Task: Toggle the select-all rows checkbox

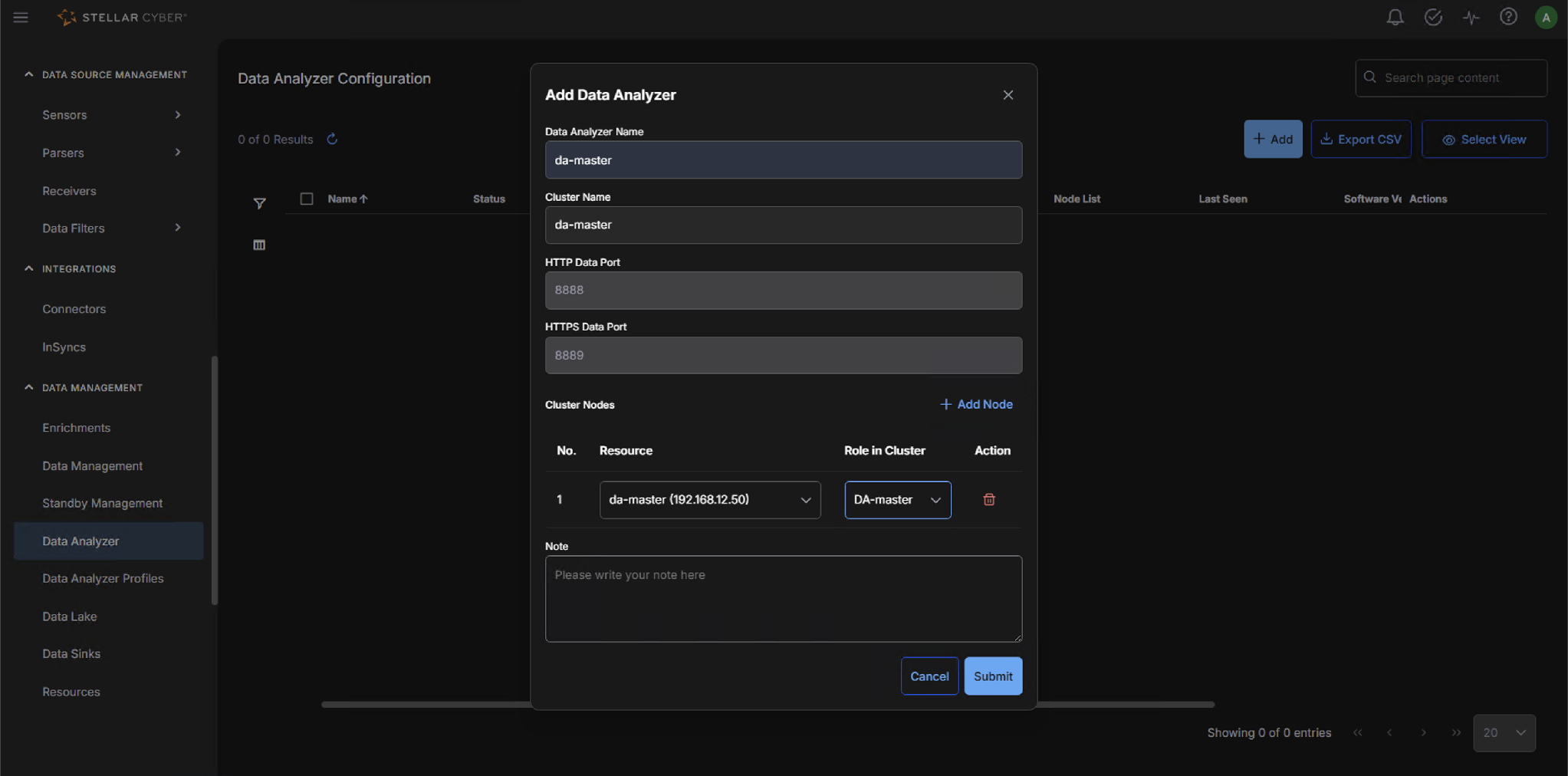Action: [307, 199]
